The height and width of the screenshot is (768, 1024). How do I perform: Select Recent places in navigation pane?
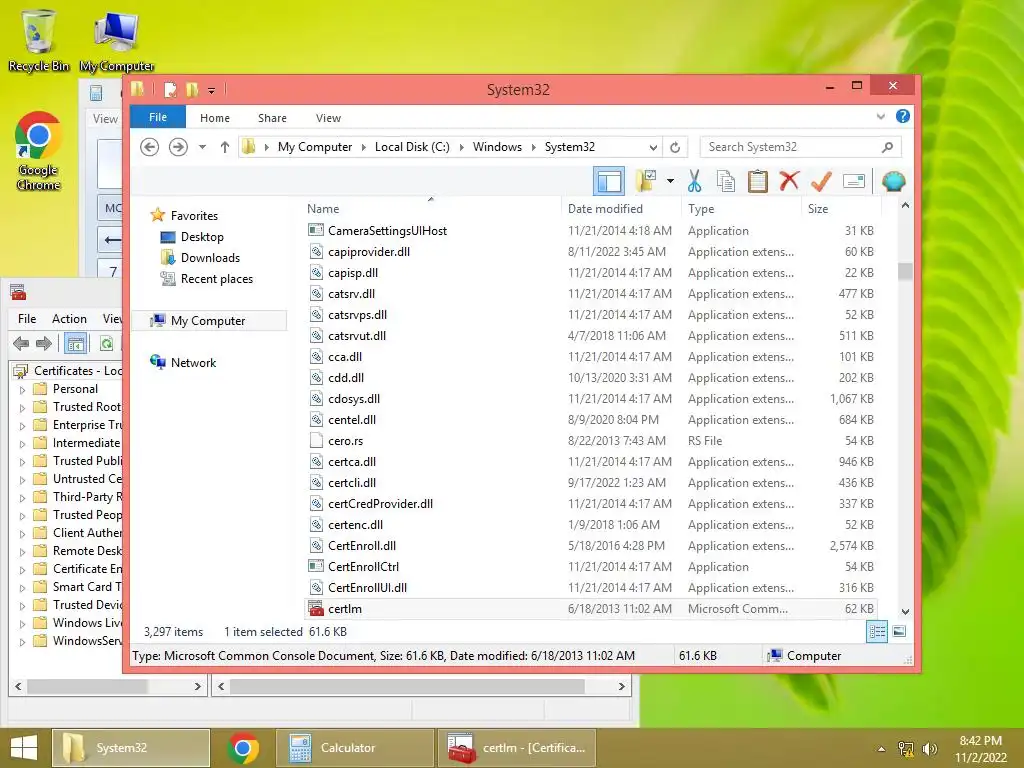217,279
